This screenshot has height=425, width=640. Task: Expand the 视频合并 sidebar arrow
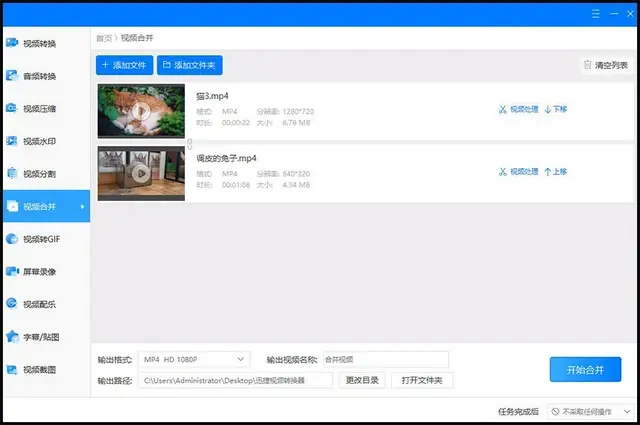(x=82, y=207)
